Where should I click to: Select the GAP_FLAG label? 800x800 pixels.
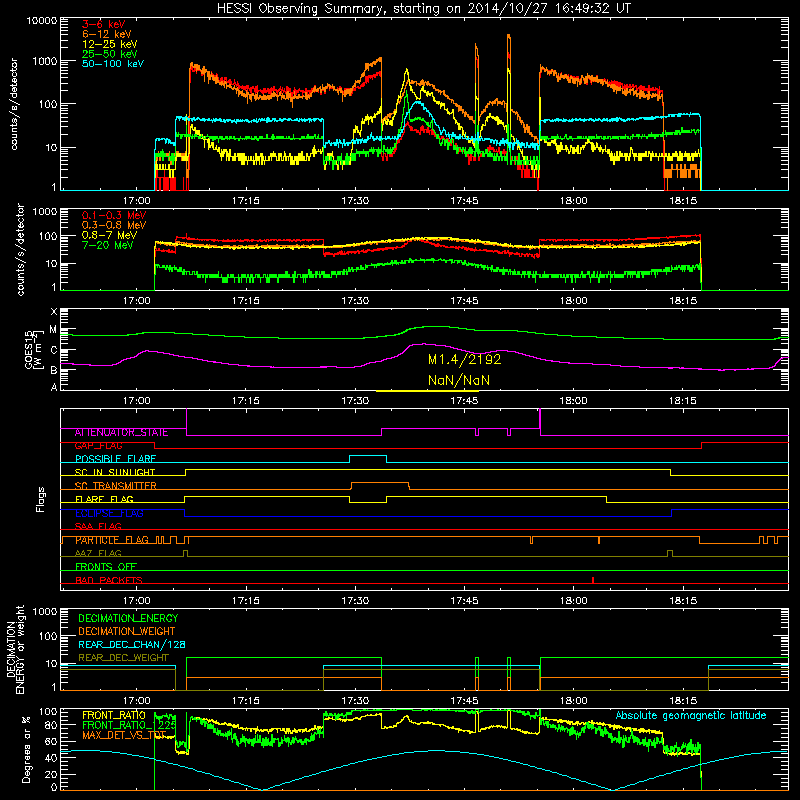tap(98, 446)
